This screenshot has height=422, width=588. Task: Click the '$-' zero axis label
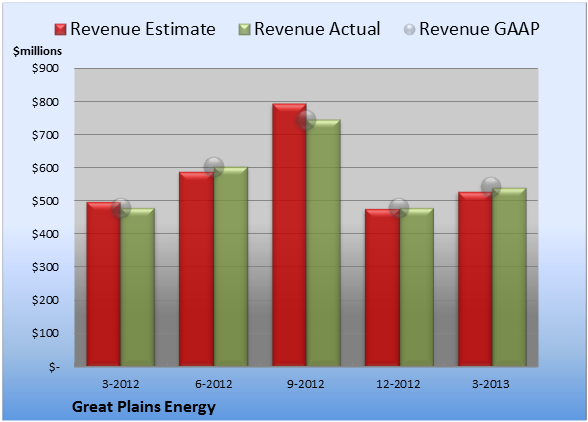pyautogui.click(x=54, y=366)
